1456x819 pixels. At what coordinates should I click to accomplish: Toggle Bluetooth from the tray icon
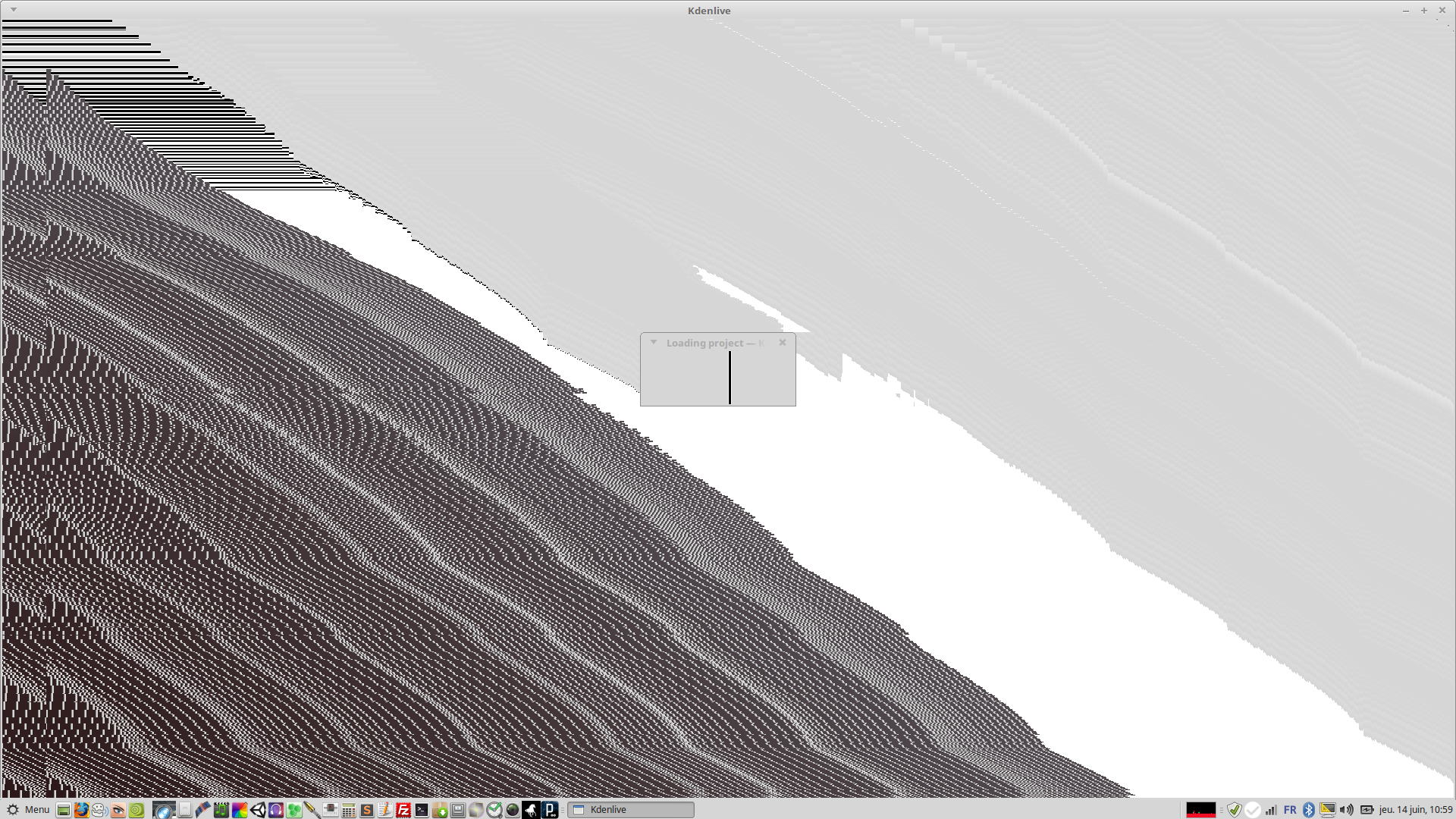(1308, 809)
